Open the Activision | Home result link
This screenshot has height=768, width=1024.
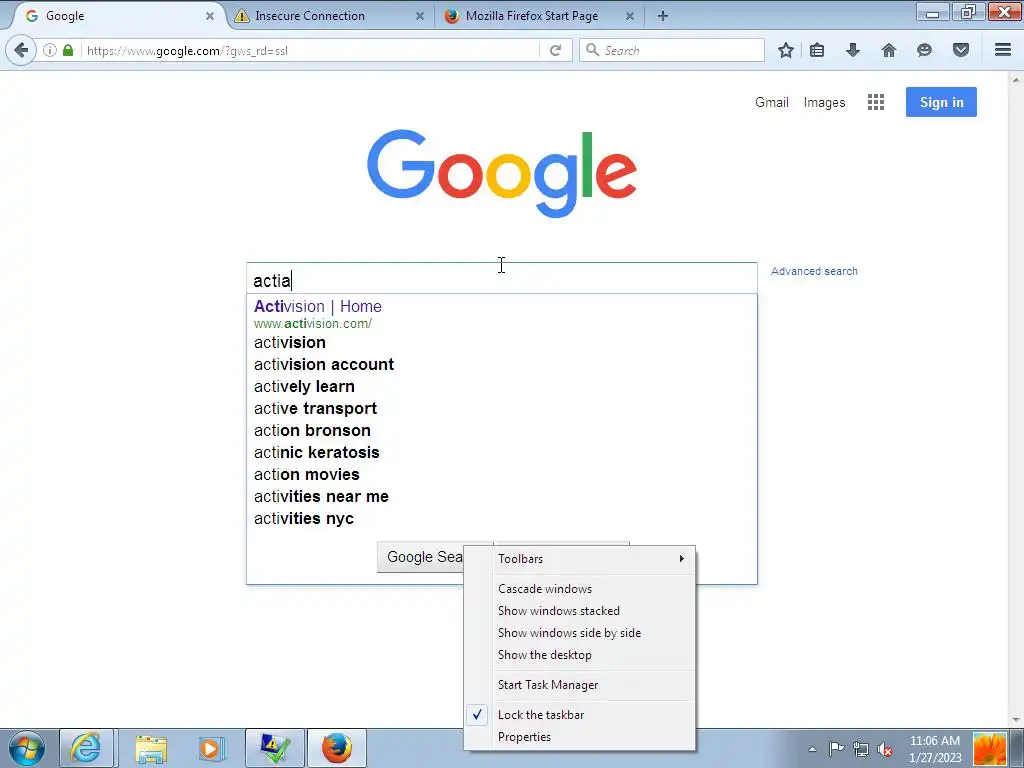click(x=317, y=306)
